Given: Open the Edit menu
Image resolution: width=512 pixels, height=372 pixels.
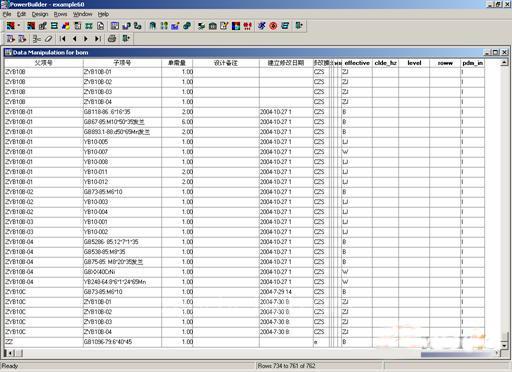Looking at the screenshot, I should click(21, 14).
